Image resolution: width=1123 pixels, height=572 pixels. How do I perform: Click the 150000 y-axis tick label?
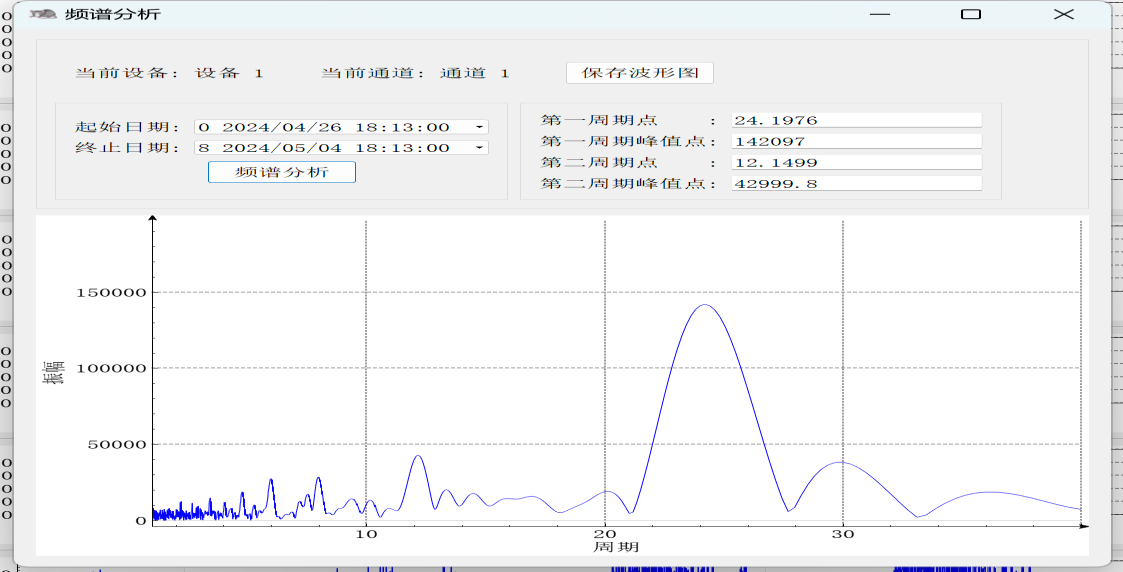pos(113,292)
